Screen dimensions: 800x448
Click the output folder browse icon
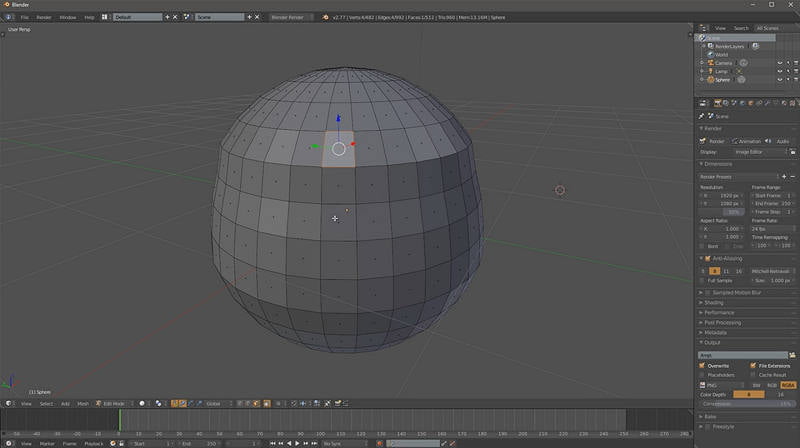pyautogui.click(x=791, y=355)
